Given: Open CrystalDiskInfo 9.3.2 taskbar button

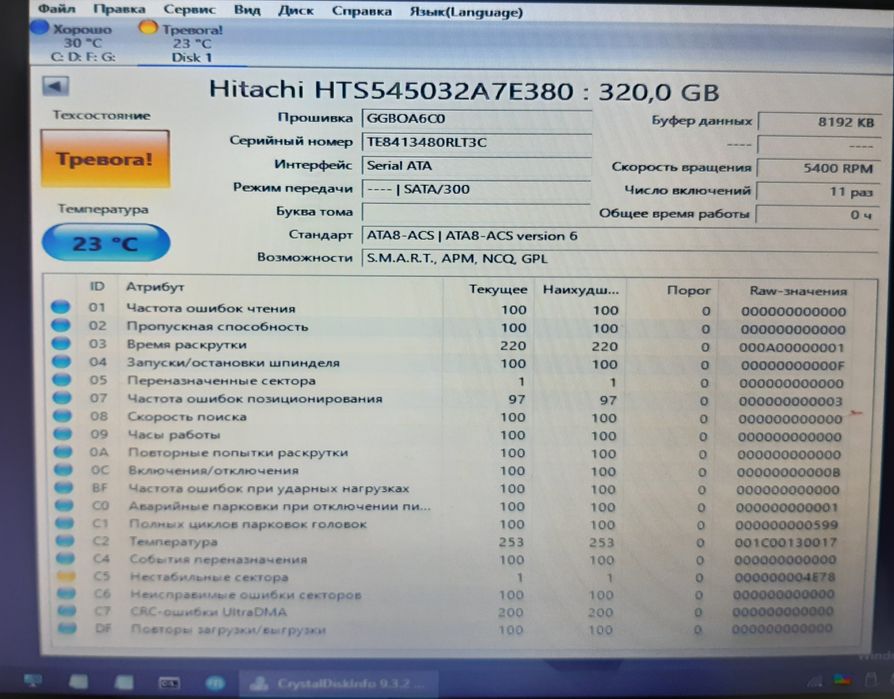Looking at the screenshot, I should 339,683.
